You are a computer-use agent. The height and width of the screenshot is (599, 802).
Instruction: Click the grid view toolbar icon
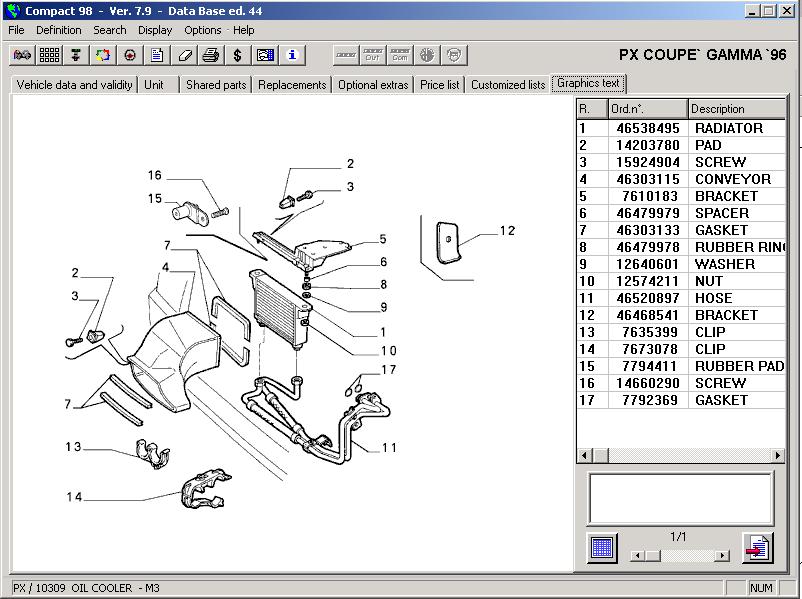click(49, 55)
